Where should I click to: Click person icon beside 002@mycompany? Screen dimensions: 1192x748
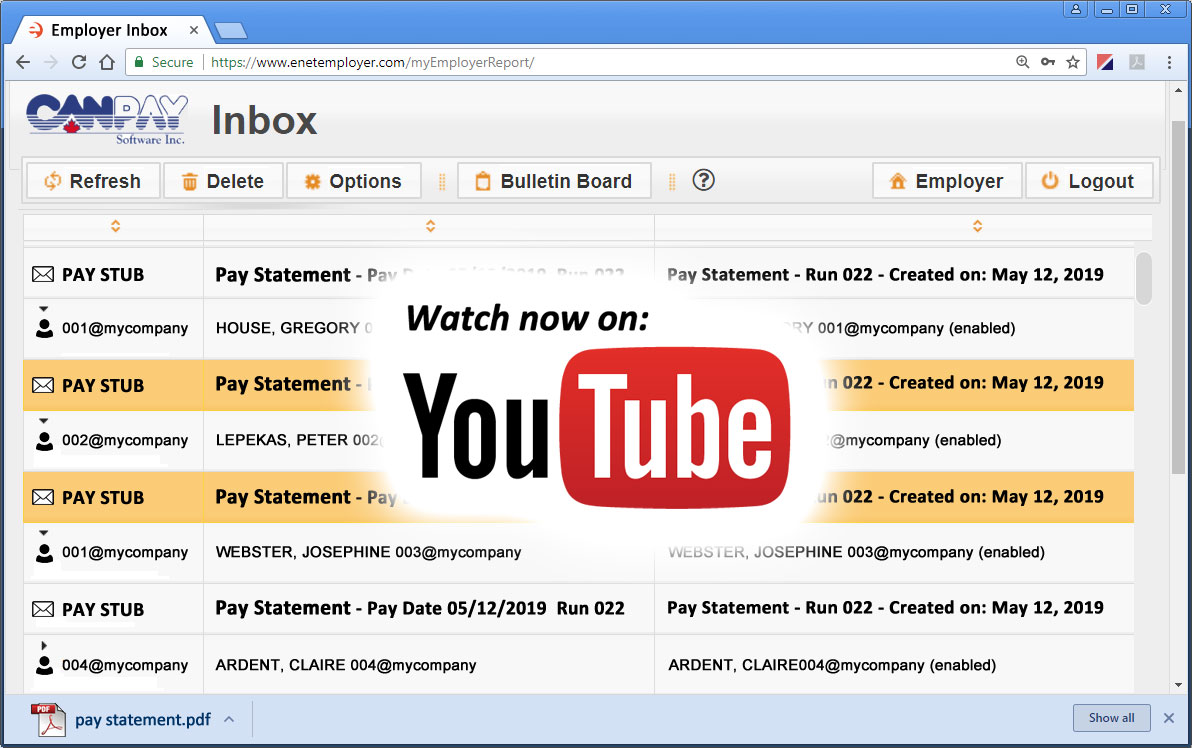tap(45, 441)
